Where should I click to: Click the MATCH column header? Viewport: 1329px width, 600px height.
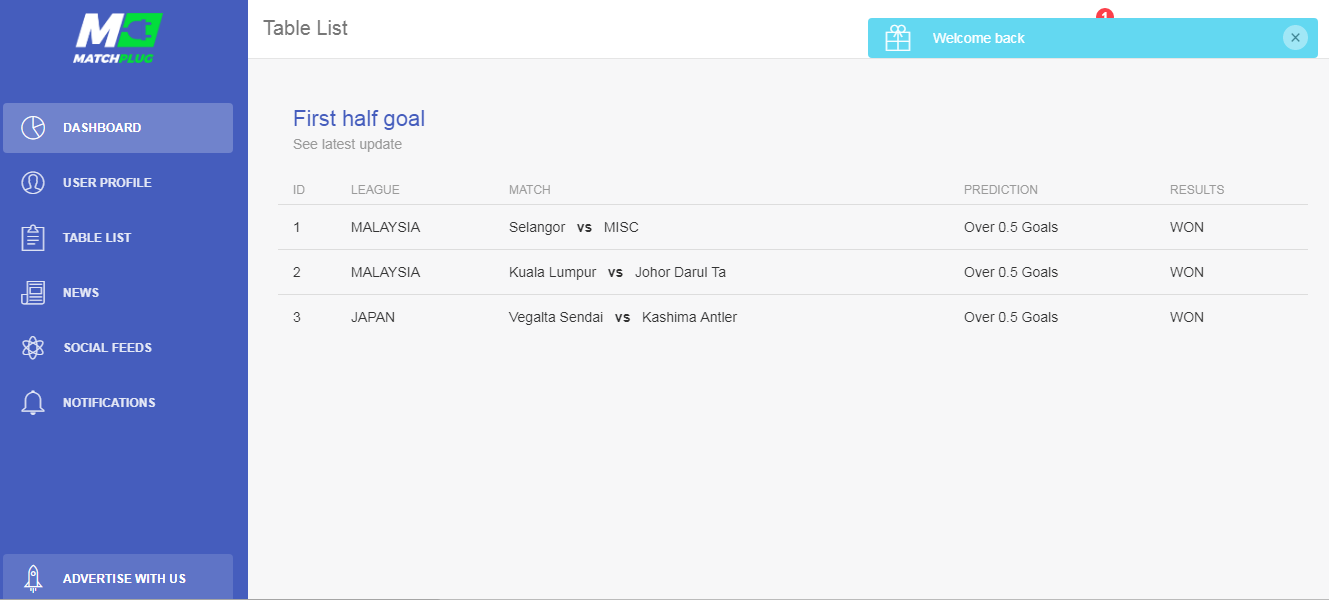click(530, 190)
